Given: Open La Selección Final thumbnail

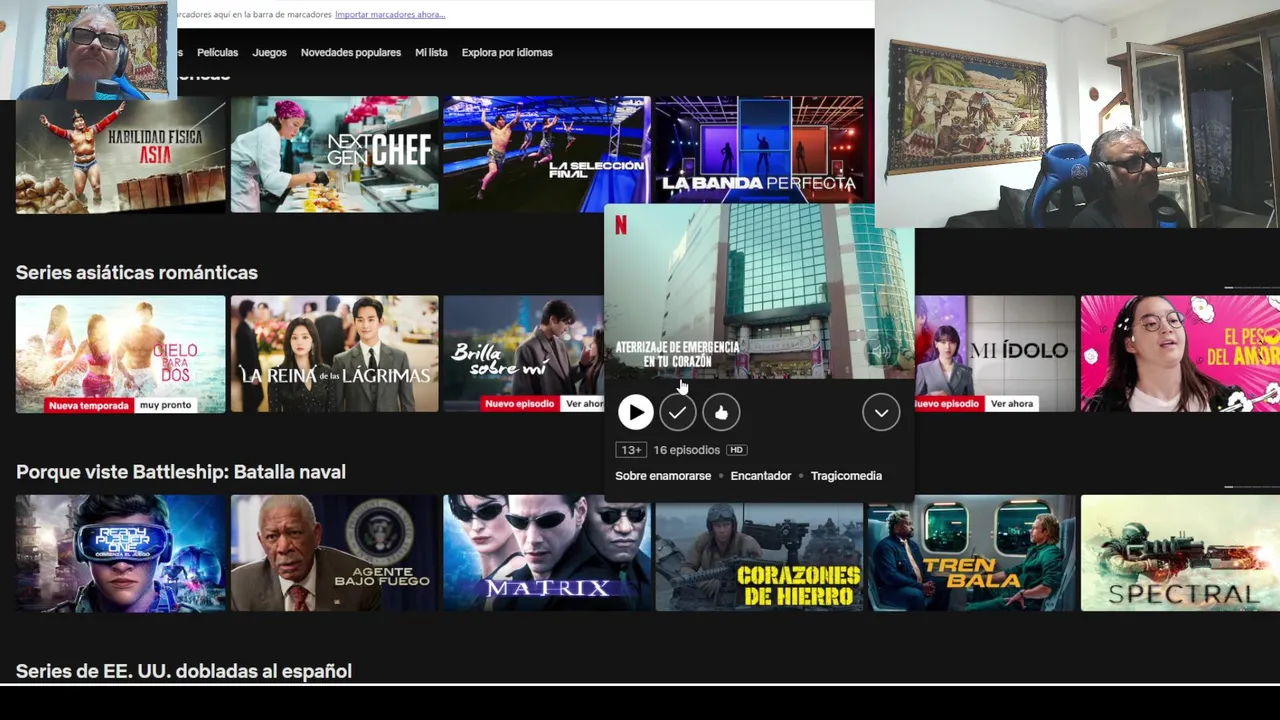Looking at the screenshot, I should (x=546, y=154).
